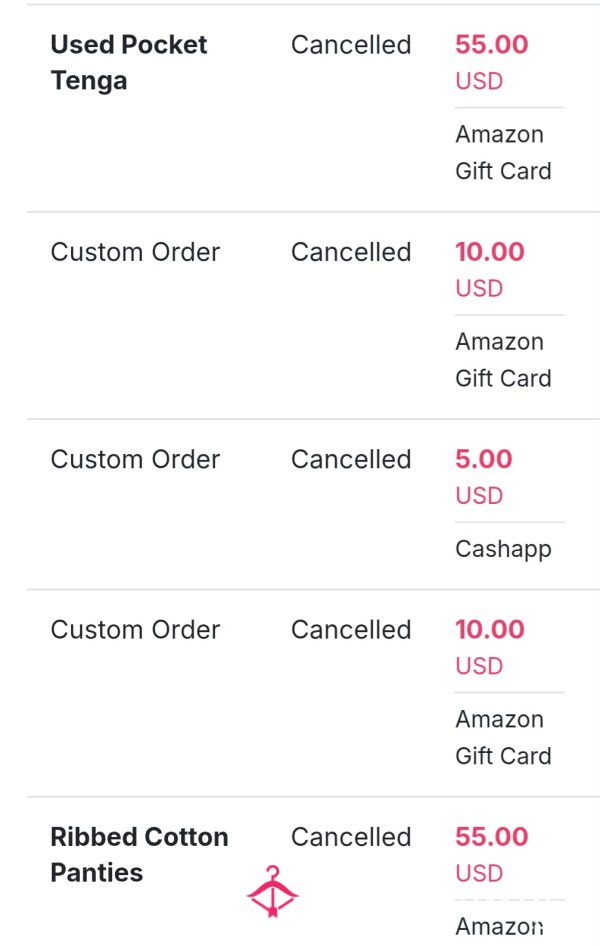Click Amazon Gift Card under Used Pocket Tenga
The width and height of the screenshot is (600, 946).
click(x=503, y=152)
